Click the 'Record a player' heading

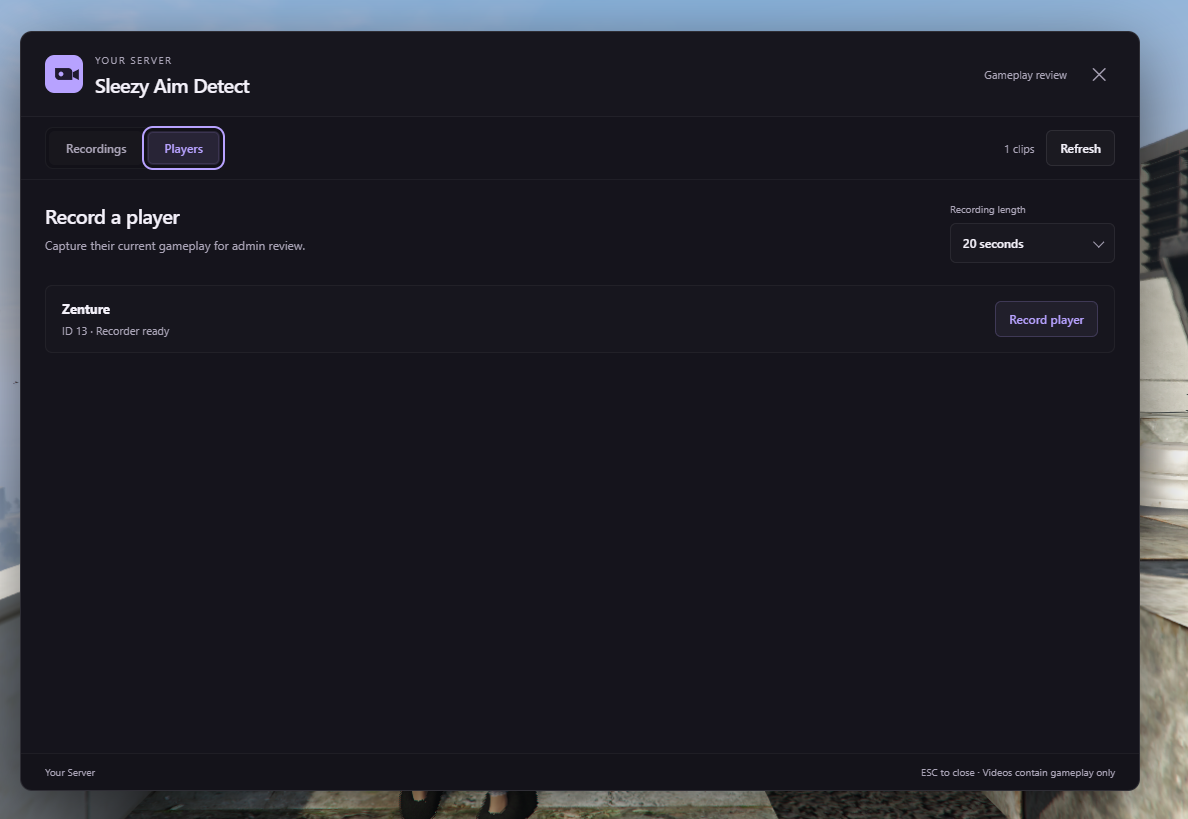coord(112,217)
